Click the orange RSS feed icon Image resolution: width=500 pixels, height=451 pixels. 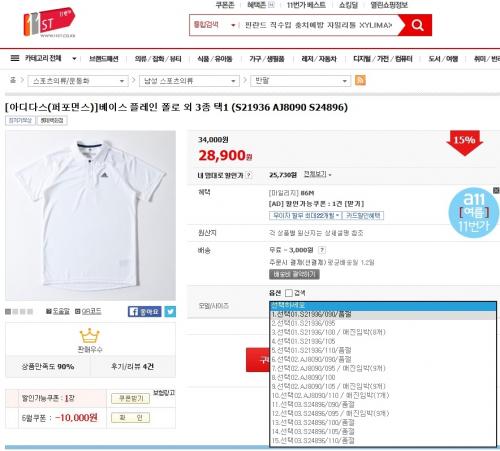pyautogui.click(x=360, y=80)
